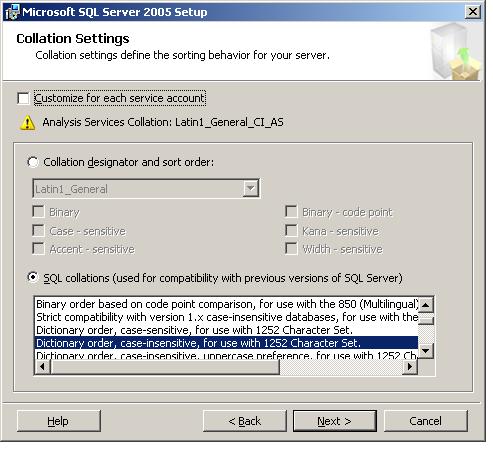Click the setup icon in the title bar

point(12,12)
